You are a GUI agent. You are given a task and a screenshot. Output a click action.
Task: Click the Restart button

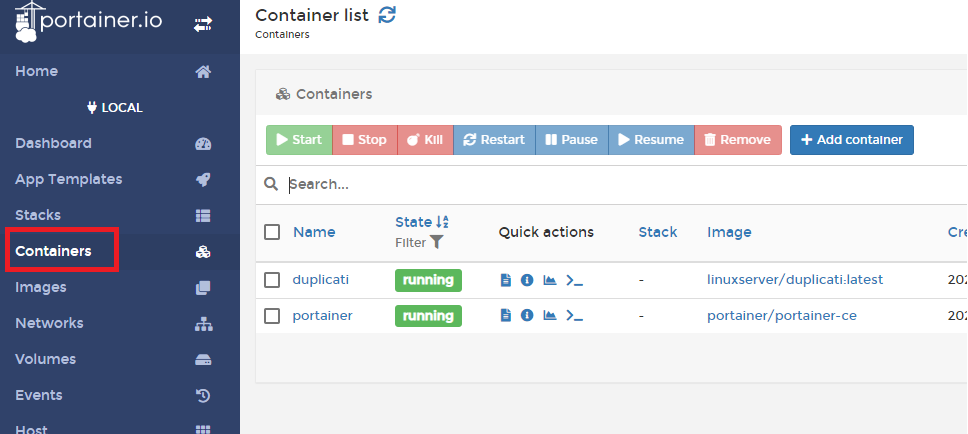tap(494, 140)
